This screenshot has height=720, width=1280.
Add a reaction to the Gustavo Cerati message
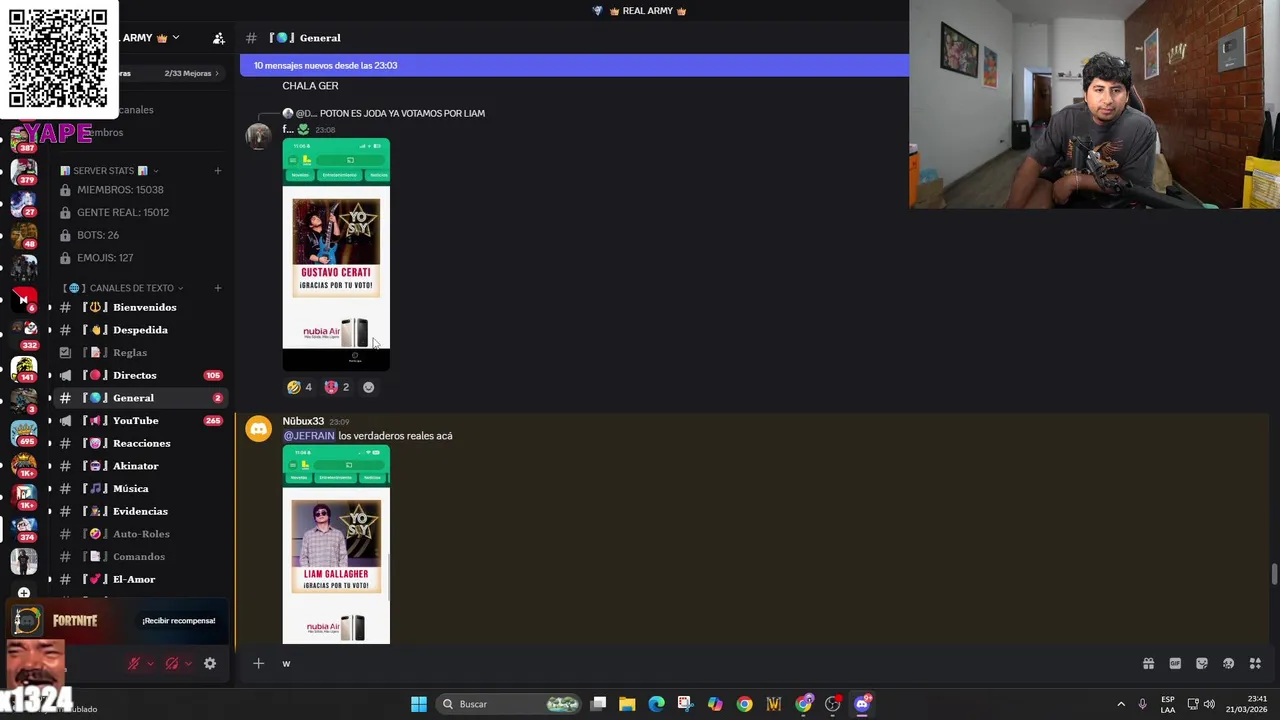coord(369,387)
